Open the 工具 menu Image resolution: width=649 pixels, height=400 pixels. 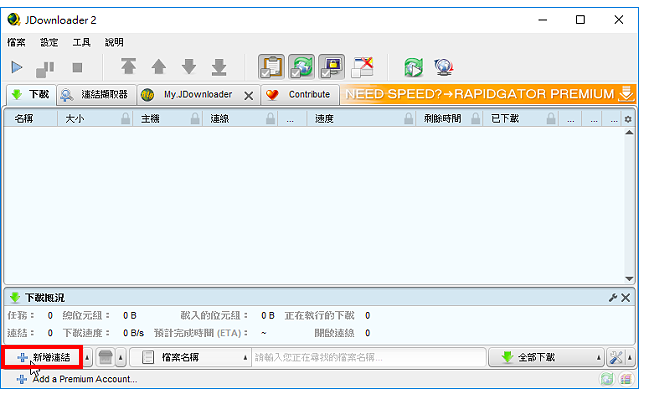[82, 42]
